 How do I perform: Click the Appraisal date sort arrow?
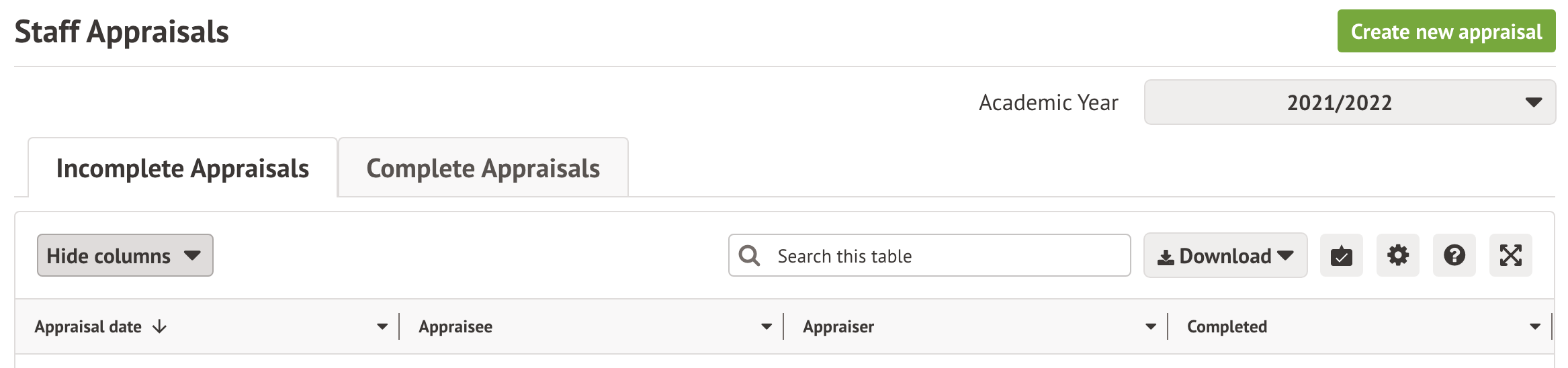pyautogui.click(x=159, y=327)
